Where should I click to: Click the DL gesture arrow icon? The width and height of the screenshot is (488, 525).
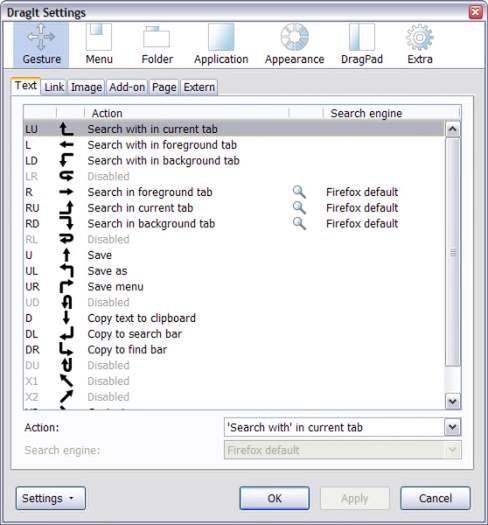click(x=66, y=333)
